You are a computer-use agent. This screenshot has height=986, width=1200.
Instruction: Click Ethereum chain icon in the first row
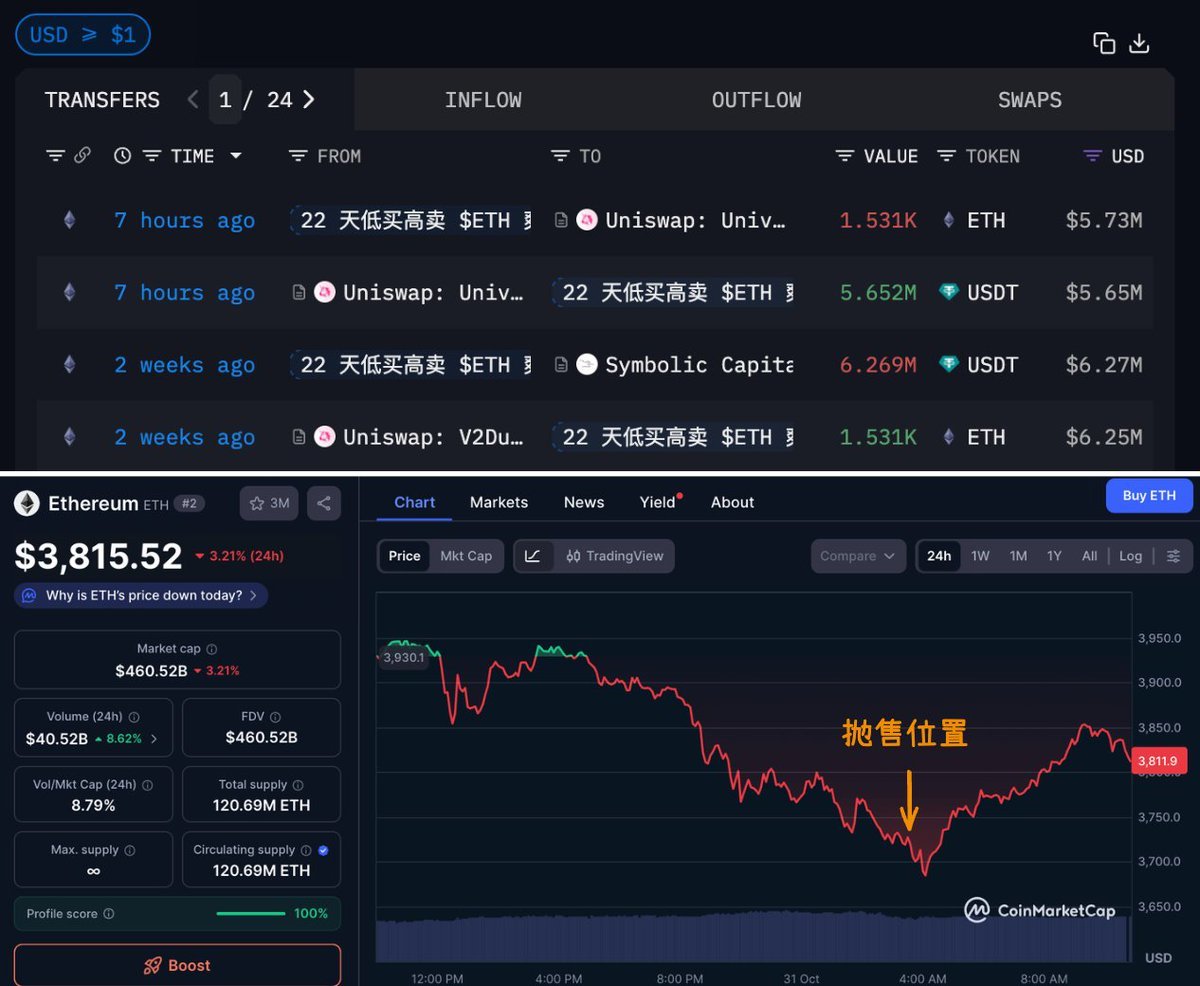point(69,220)
